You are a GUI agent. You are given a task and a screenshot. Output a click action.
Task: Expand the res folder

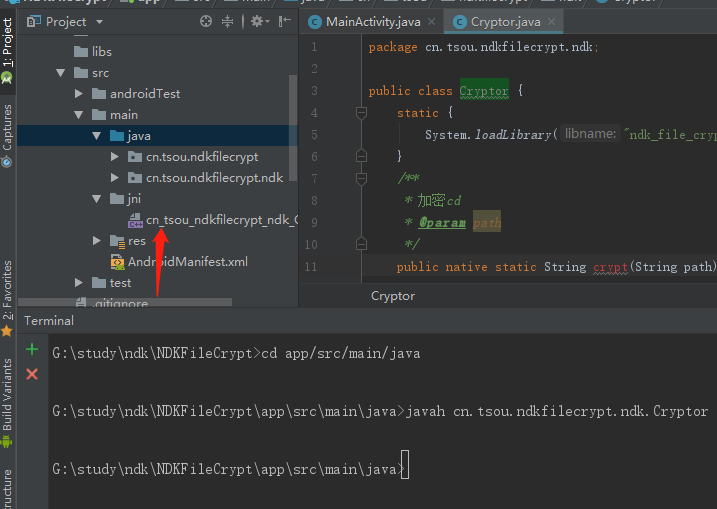coord(96,241)
